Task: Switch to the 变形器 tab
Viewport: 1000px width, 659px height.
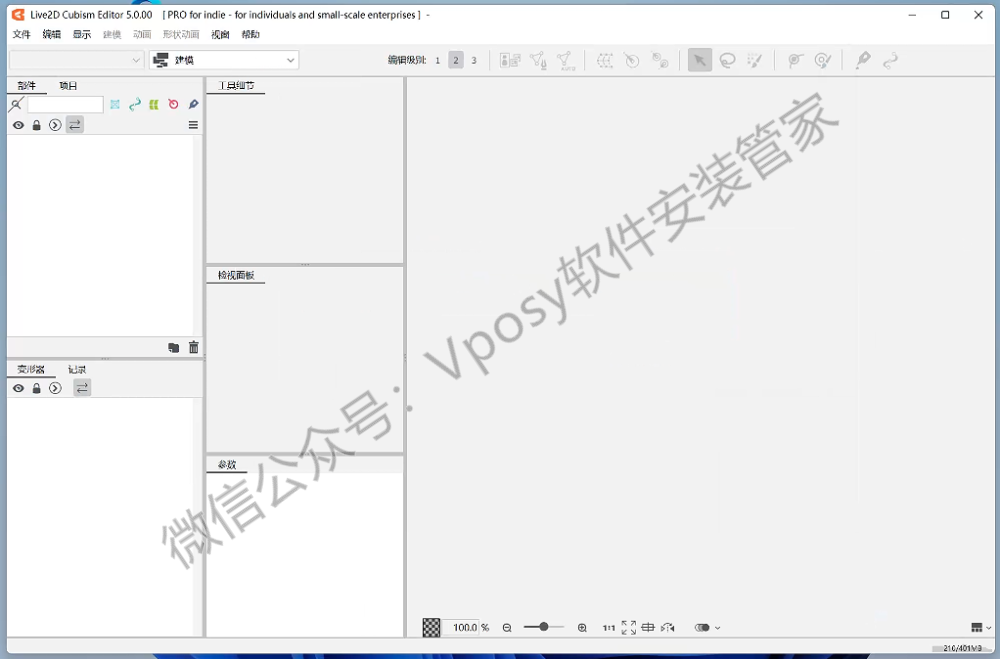Action: click(x=31, y=369)
